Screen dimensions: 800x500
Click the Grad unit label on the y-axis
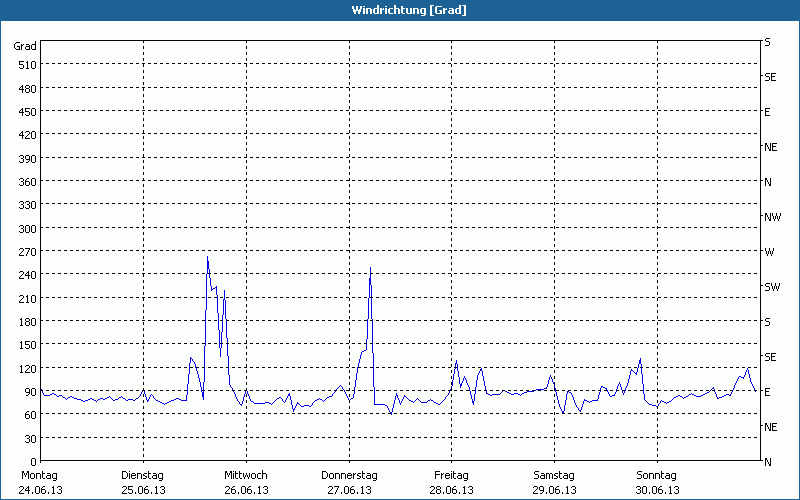point(25,46)
